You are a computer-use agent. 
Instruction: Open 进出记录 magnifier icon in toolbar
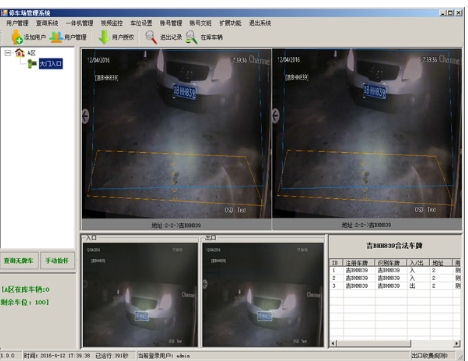pos(151,37)
